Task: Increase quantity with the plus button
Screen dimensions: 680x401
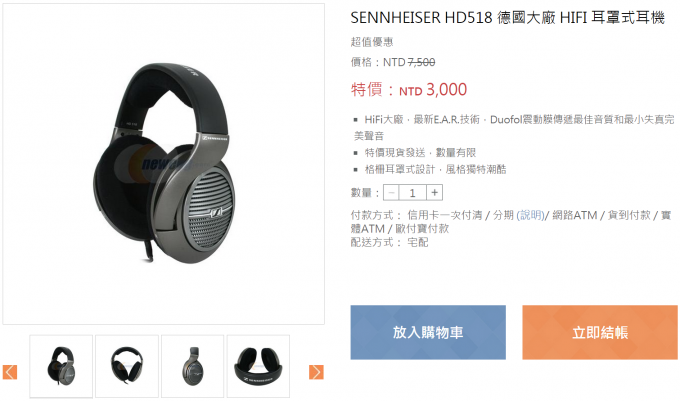Action: pyautogui.click(x=435, y=192)
